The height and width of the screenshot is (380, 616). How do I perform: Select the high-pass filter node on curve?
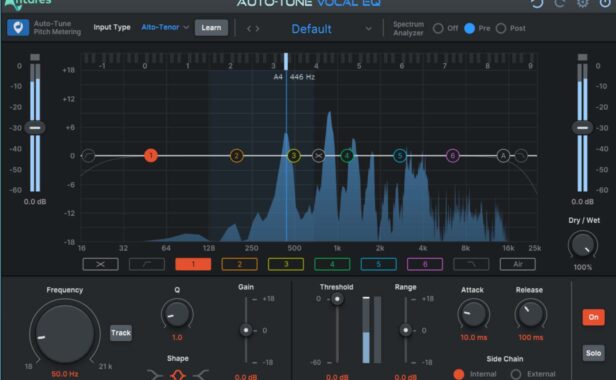pos(88,156)
